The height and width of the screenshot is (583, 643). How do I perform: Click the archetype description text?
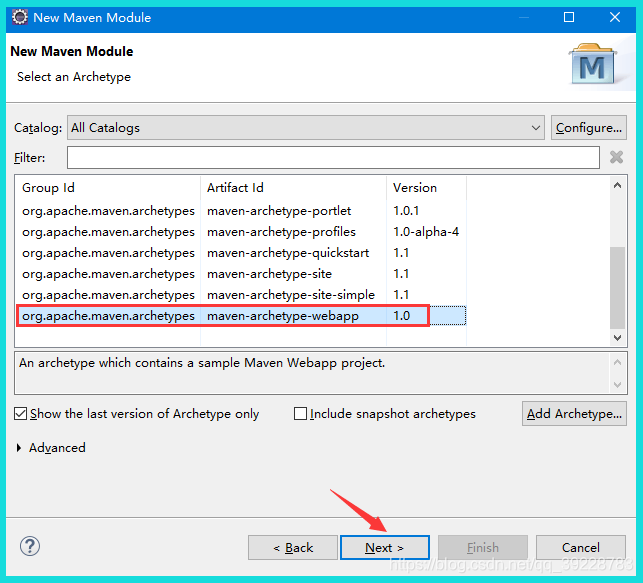(202, 363)
